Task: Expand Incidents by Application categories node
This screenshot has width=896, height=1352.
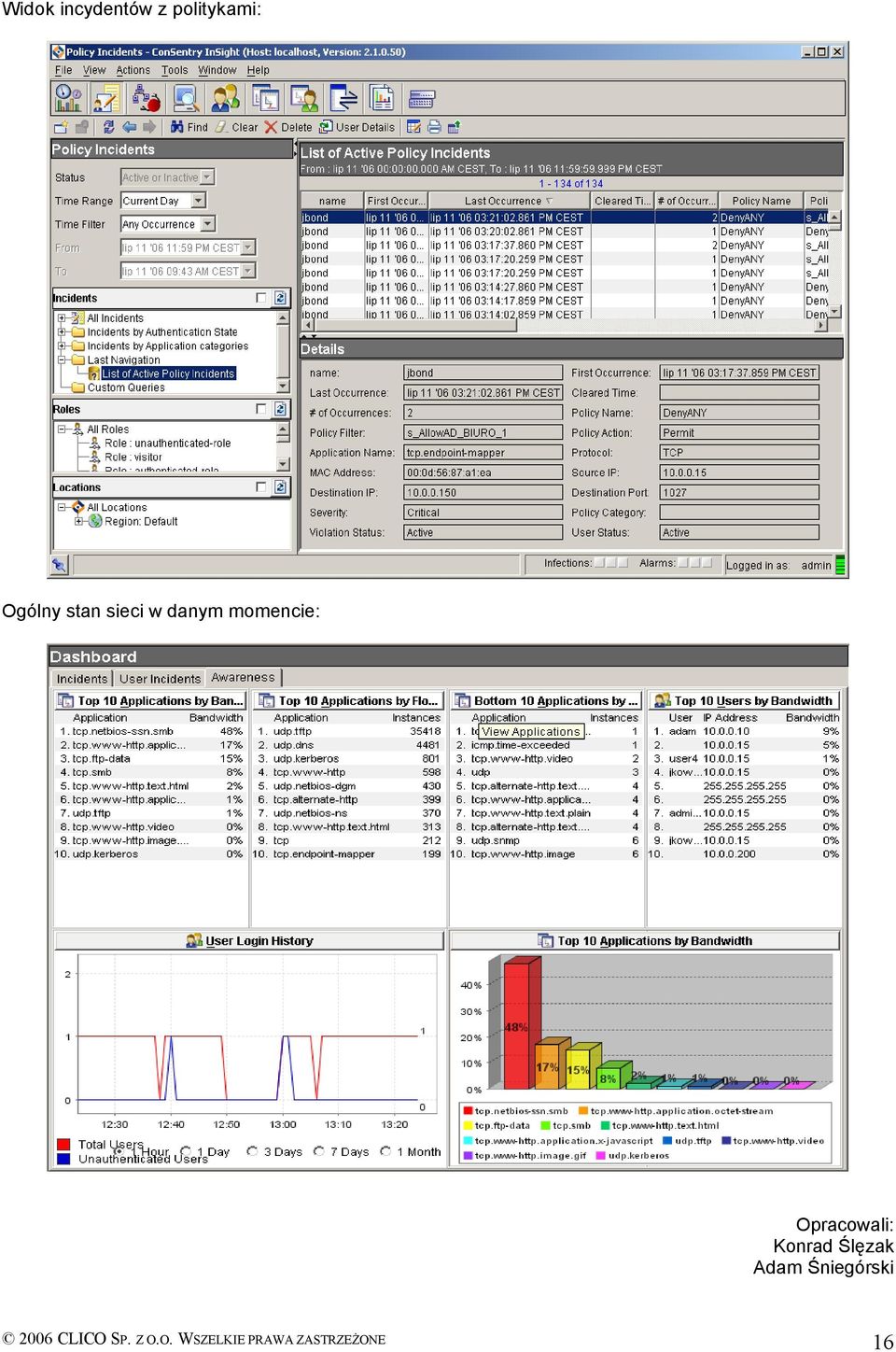Action: [63, 345]
